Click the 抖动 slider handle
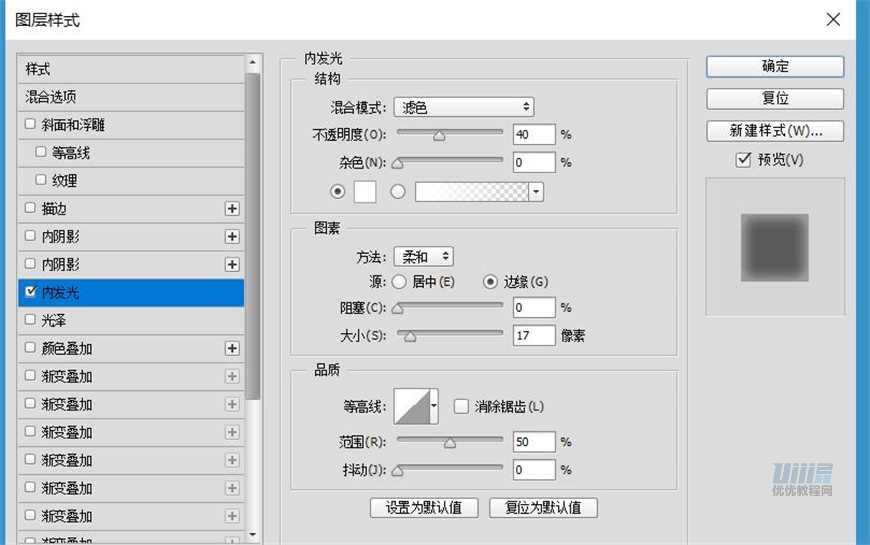Screen dimensions: 870x545 [397, 471]
